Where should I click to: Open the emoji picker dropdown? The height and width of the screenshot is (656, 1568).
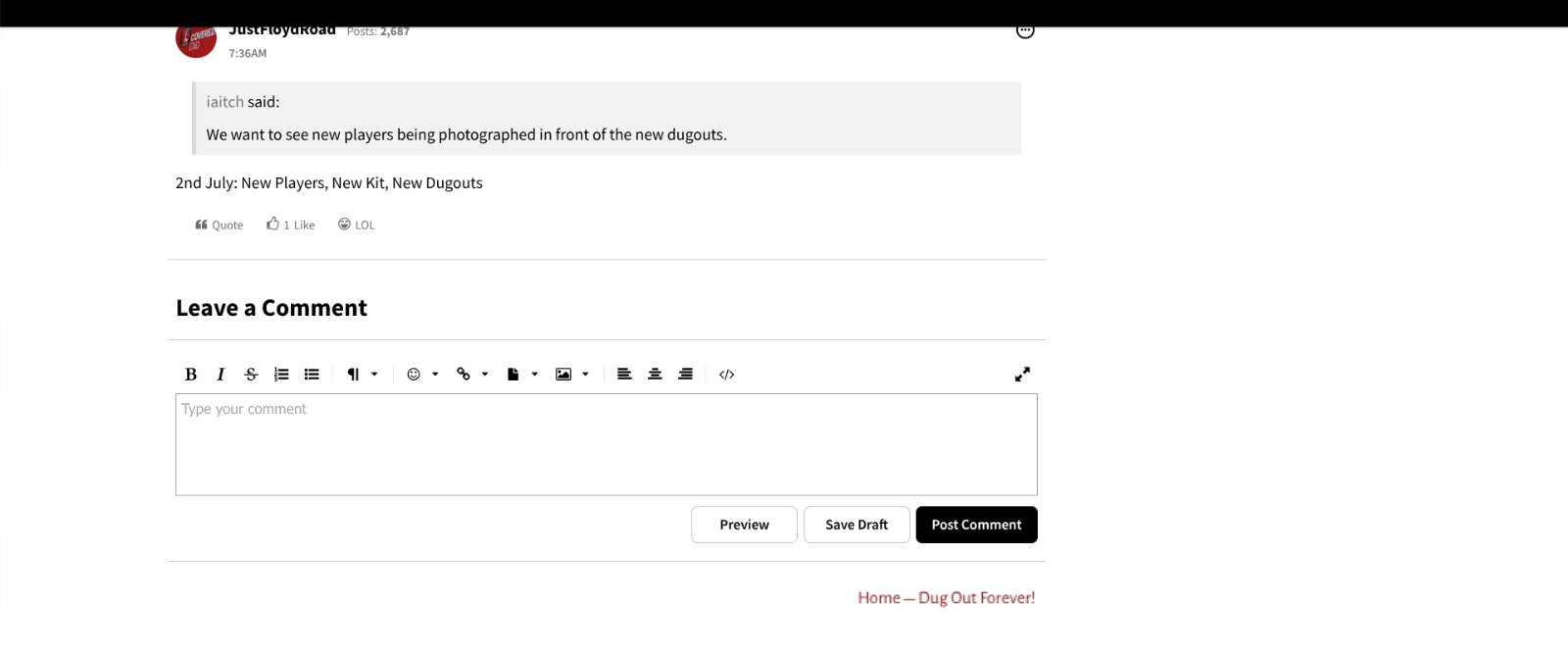point(422,375)
